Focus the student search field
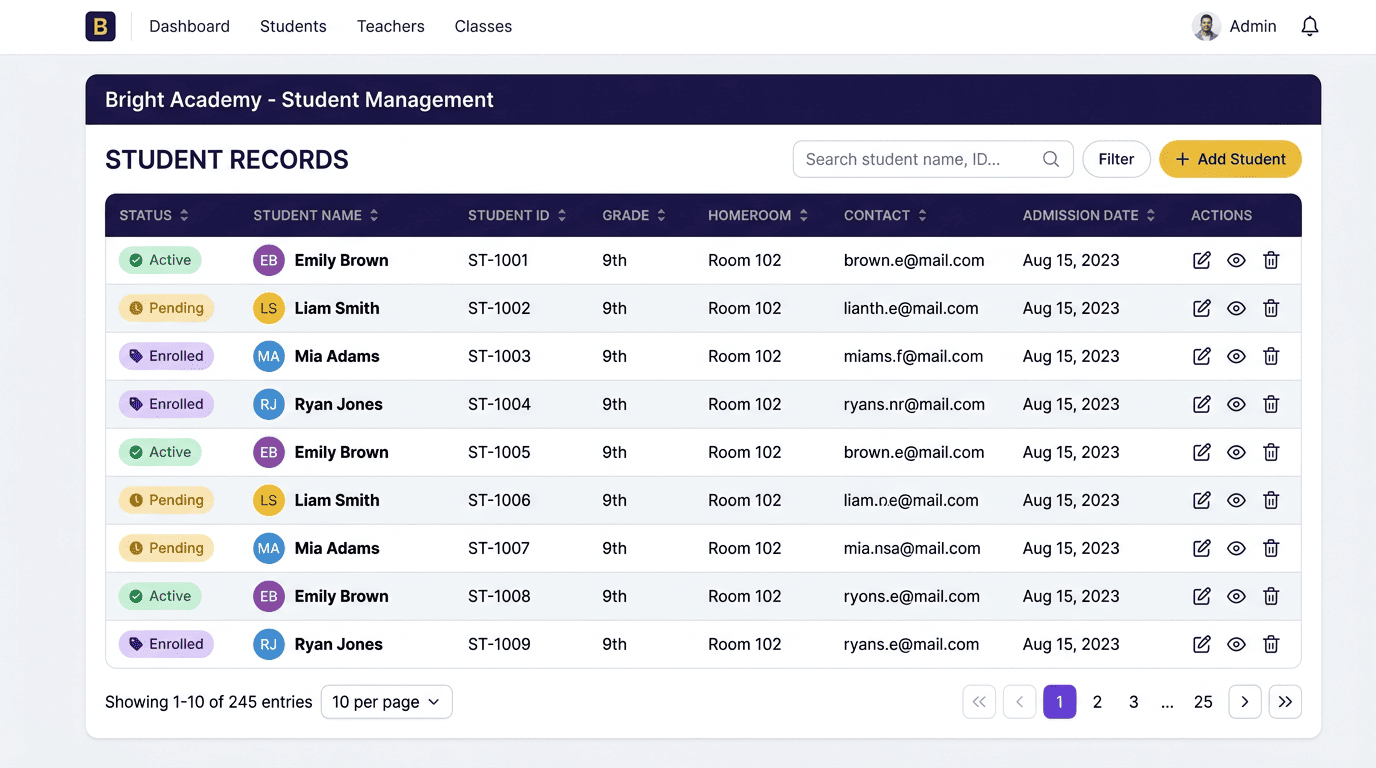 tap(933, 159)
